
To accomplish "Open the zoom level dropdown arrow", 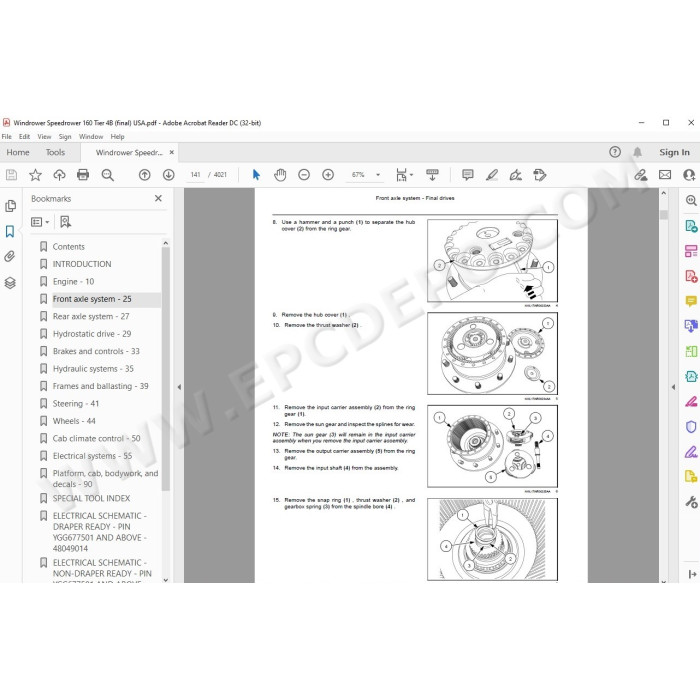I will coord(378,175).
